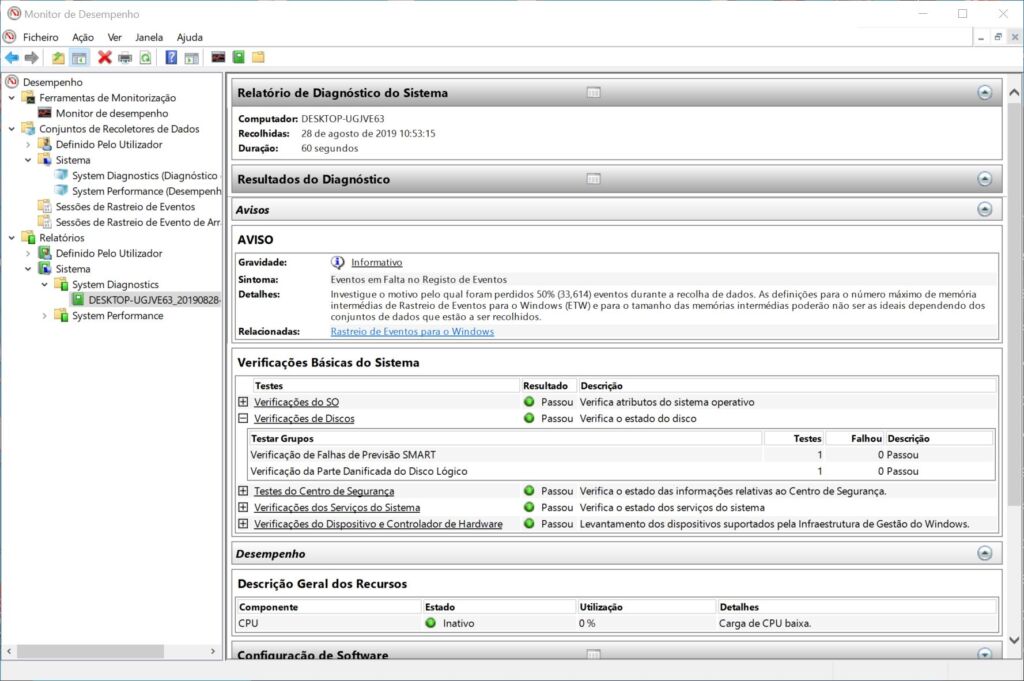This screenshot has height=681, width=1024.
Task: Click the Testes do Centro de Segurança link
Action: 323,491
